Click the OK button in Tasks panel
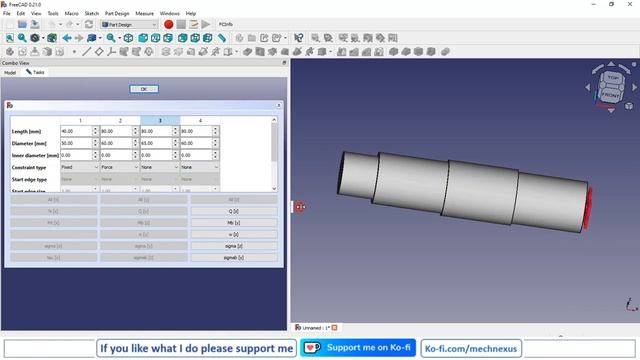The height and width of the screenshot is (360, 640). click(144, 89)
